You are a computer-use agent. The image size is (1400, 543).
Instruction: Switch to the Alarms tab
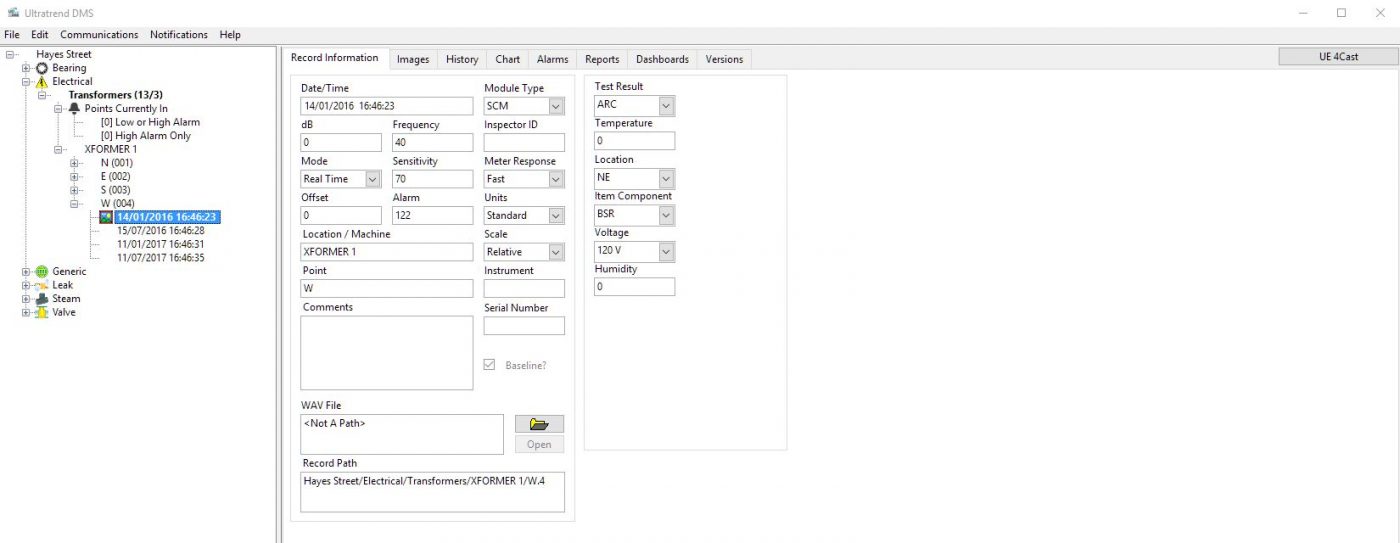(552, 59)
